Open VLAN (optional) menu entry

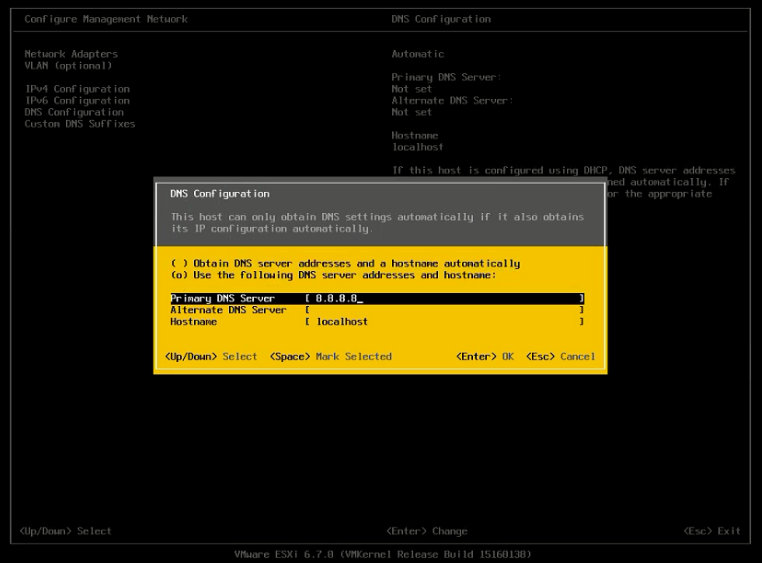(x=68, y=66)
